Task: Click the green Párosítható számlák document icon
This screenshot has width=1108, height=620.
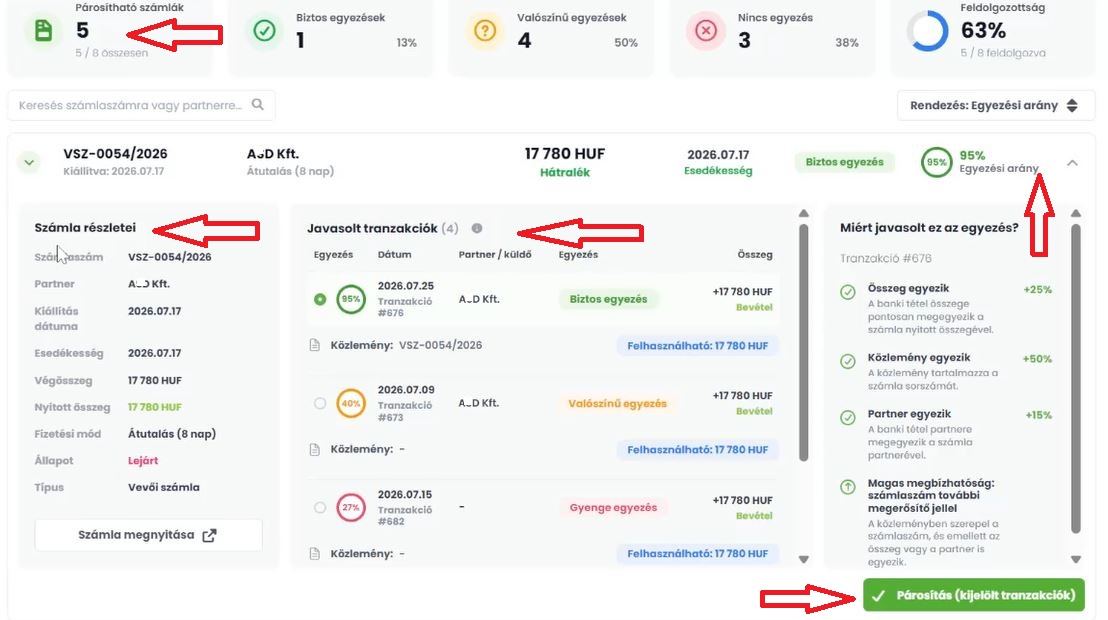Action: (43, 31)
